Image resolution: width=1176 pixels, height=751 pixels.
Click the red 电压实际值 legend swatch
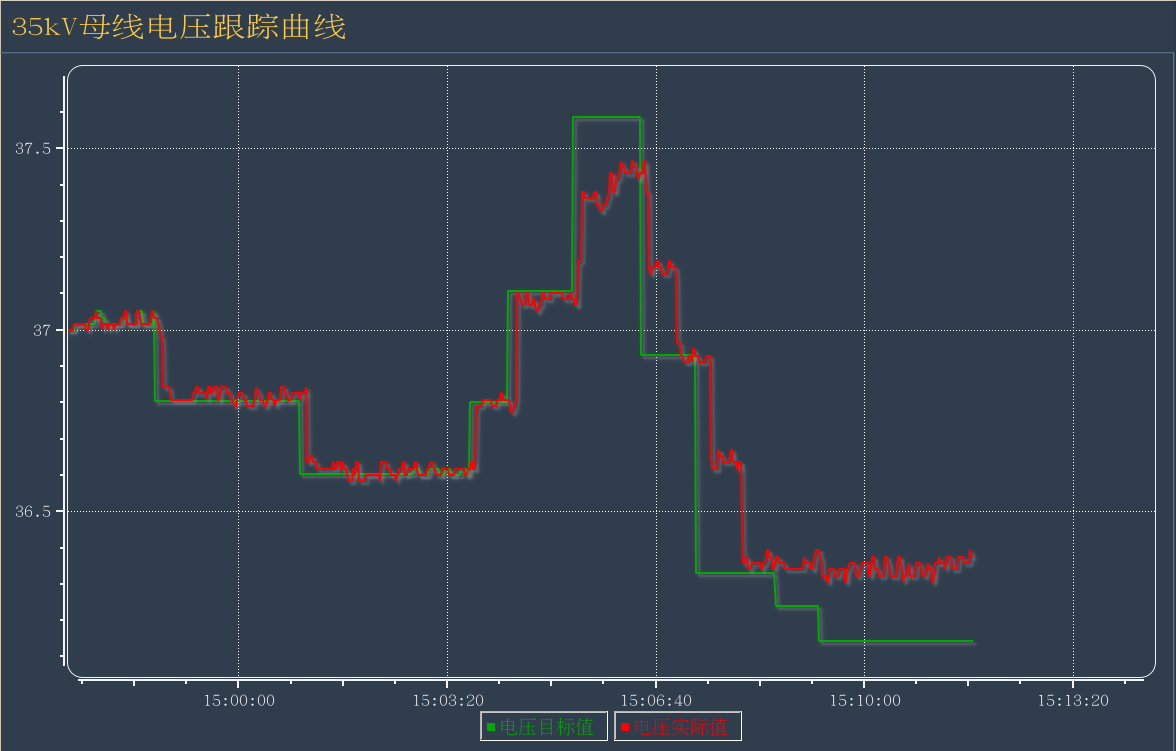pyautogui.click(x=624, y=727)
